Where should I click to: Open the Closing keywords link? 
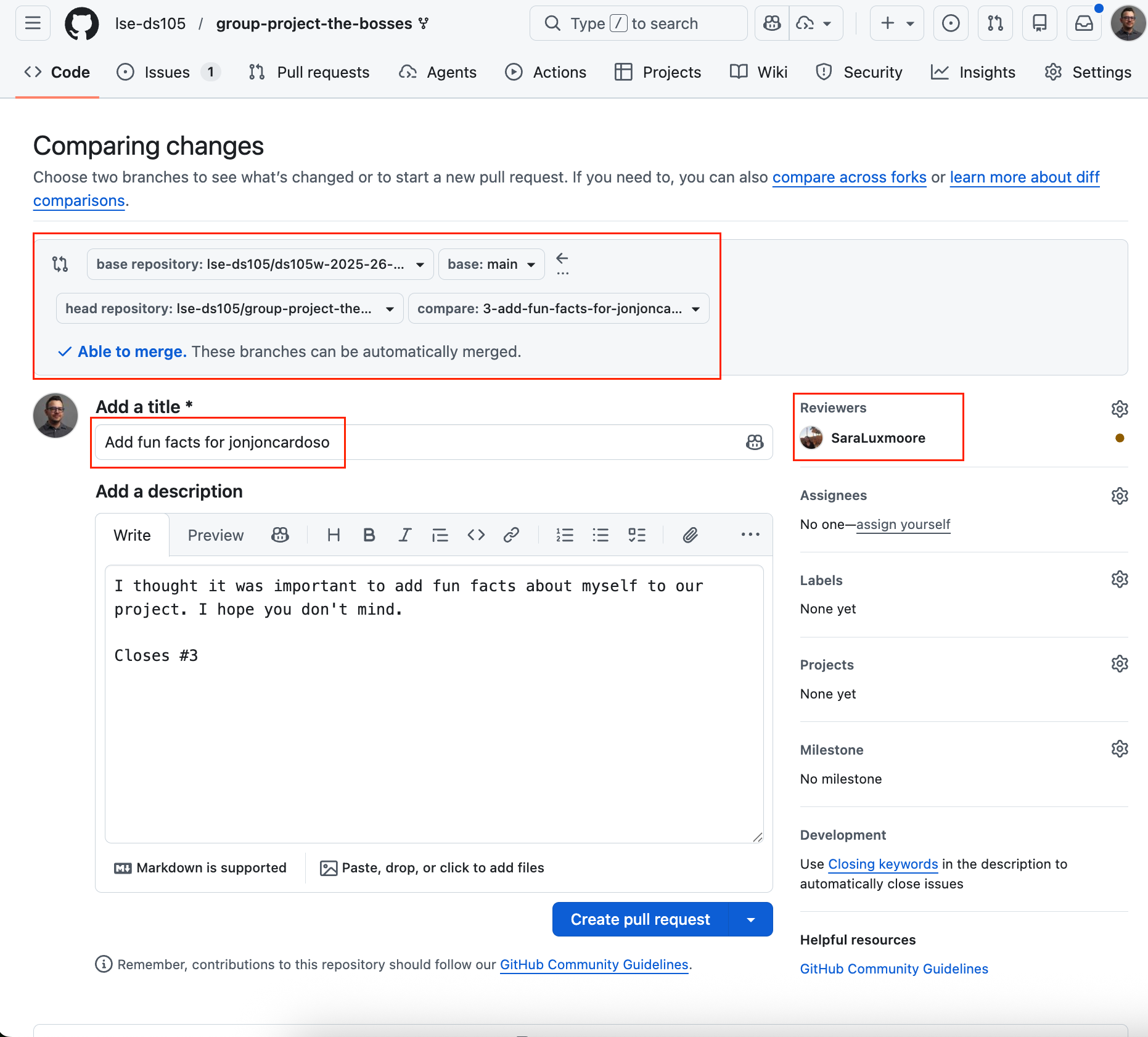point(882,864)
